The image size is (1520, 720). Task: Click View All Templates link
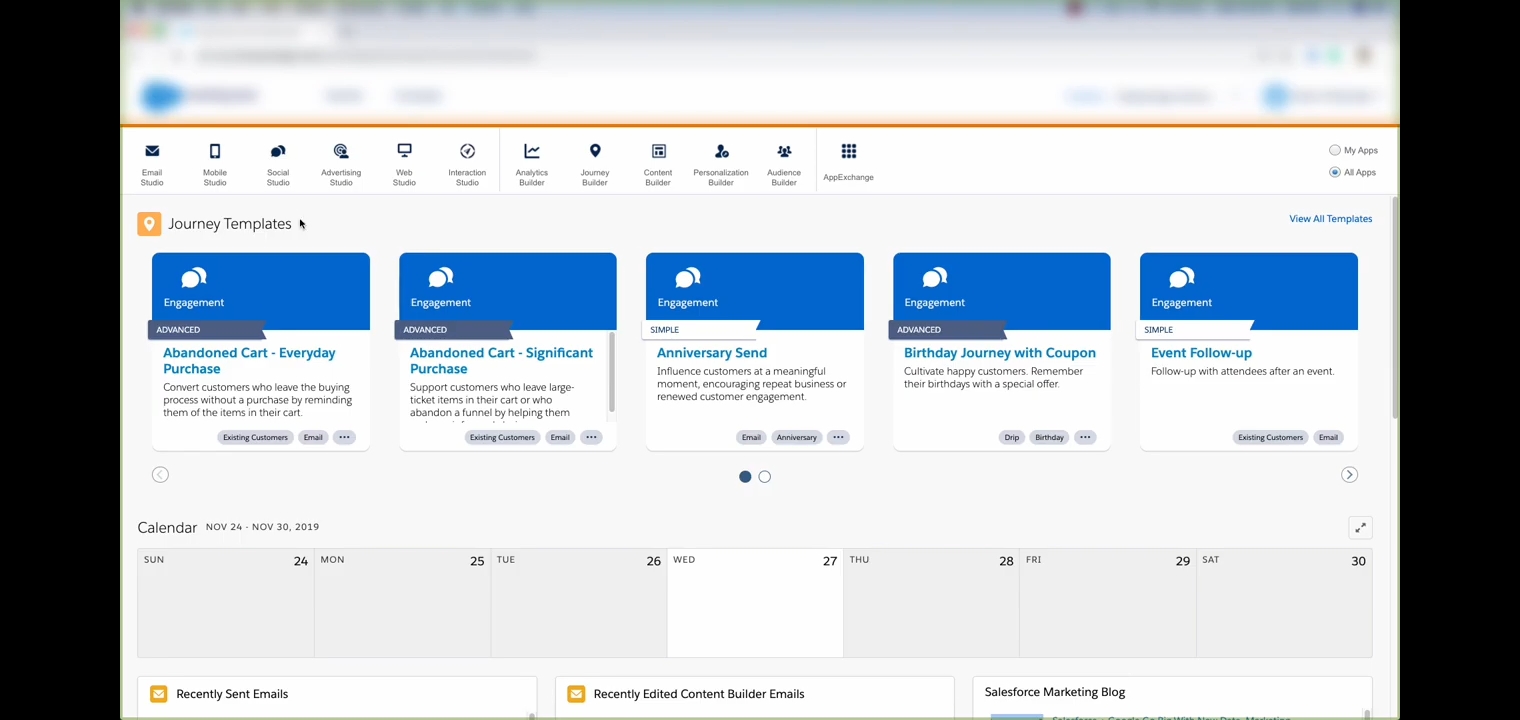tap(1330, 219)
